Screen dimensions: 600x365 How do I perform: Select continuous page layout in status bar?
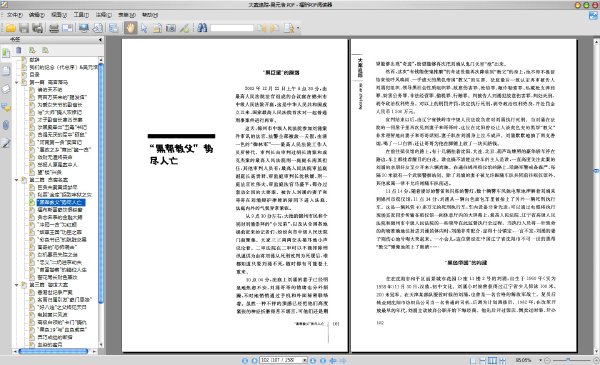483,360
